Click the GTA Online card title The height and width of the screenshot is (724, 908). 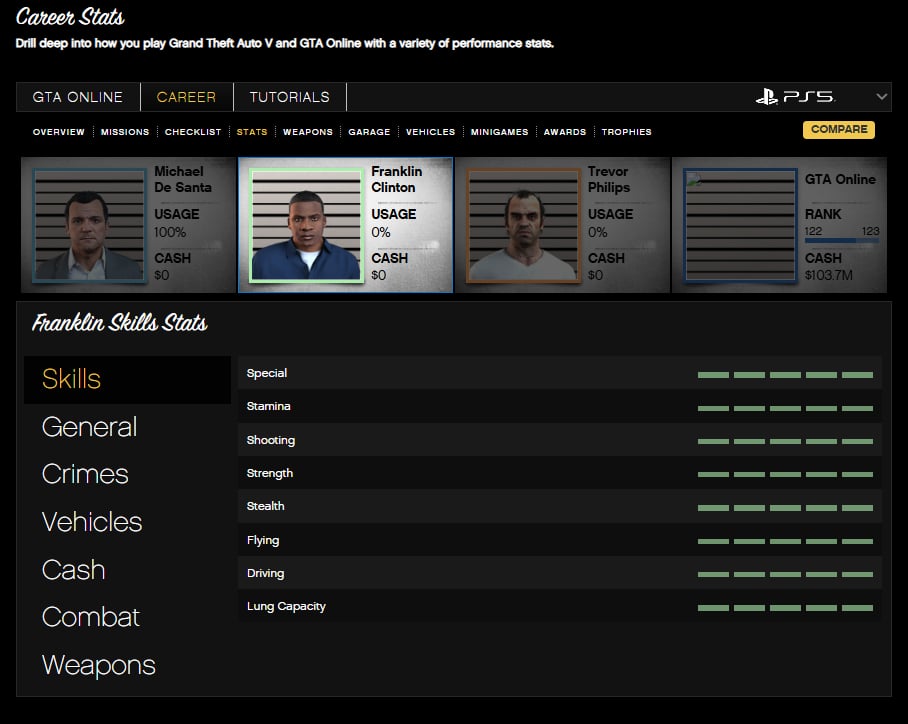tap(840, 180)
